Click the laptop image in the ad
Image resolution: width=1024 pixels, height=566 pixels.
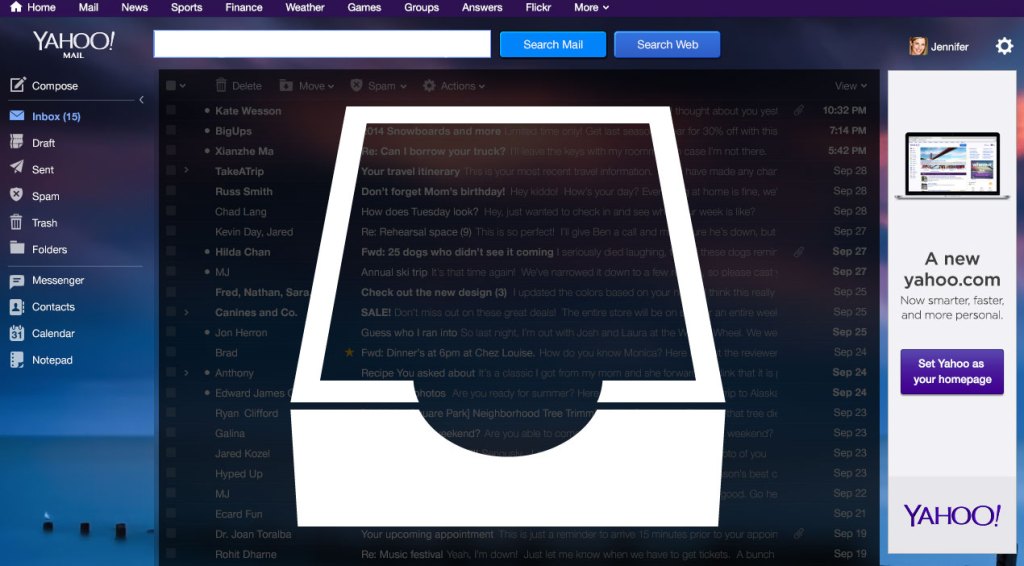click(952, 165)
